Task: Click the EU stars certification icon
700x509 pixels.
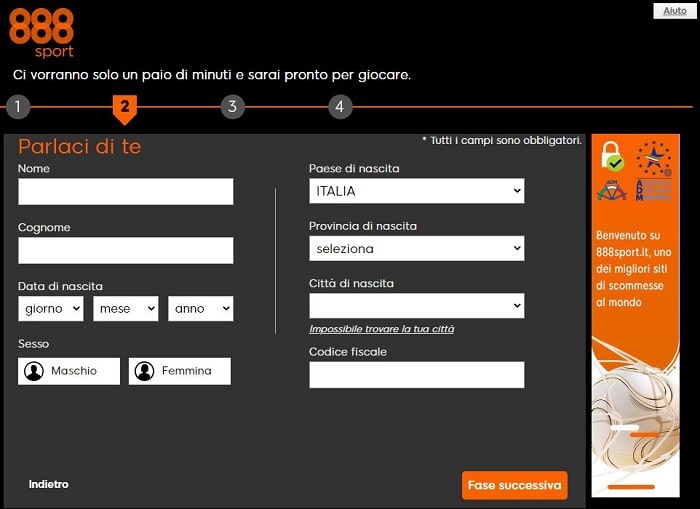Action: click(654, 158)
